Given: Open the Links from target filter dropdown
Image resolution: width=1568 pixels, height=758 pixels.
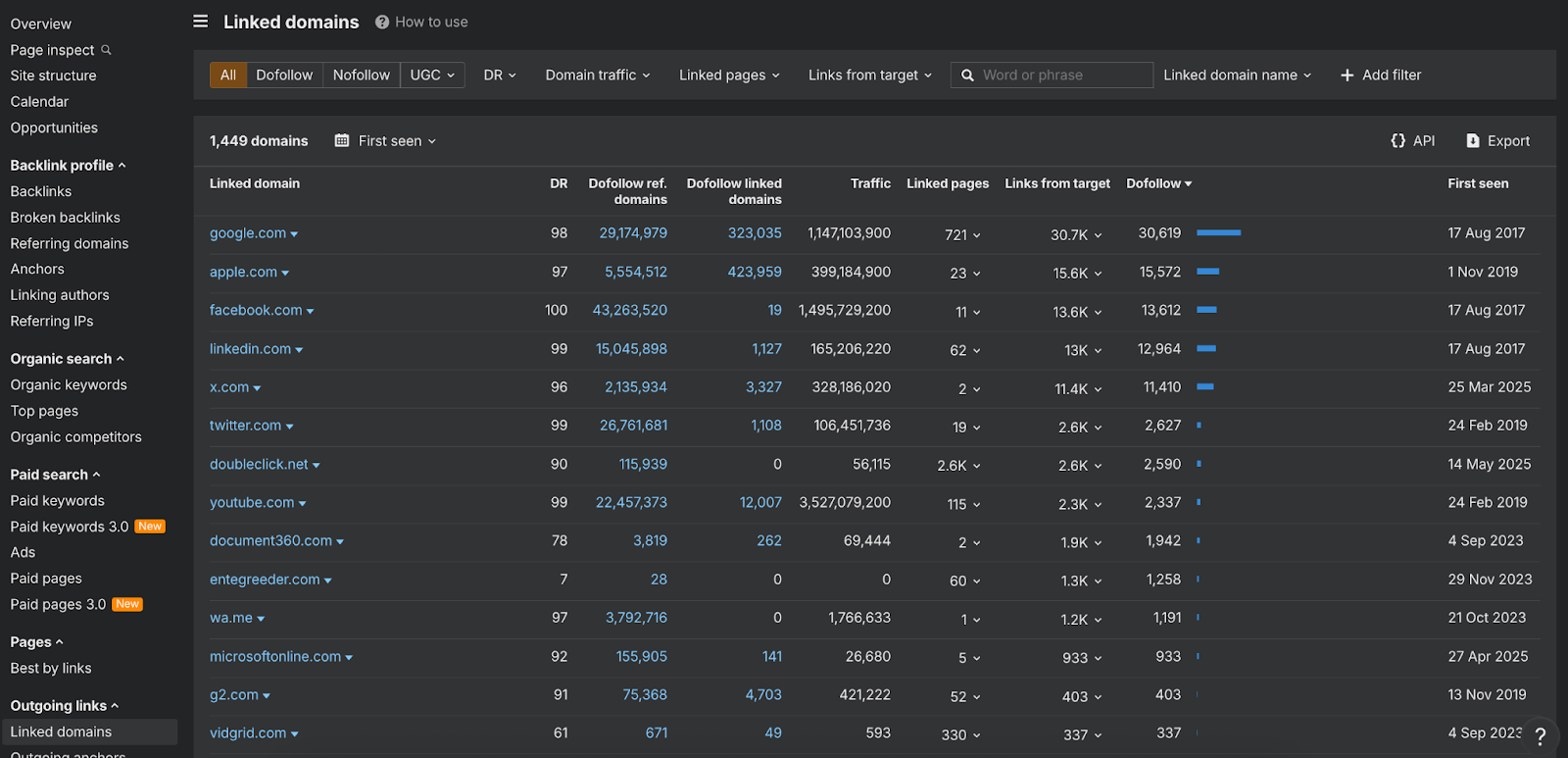Looking at the screenshot, I should click(870, 76).
